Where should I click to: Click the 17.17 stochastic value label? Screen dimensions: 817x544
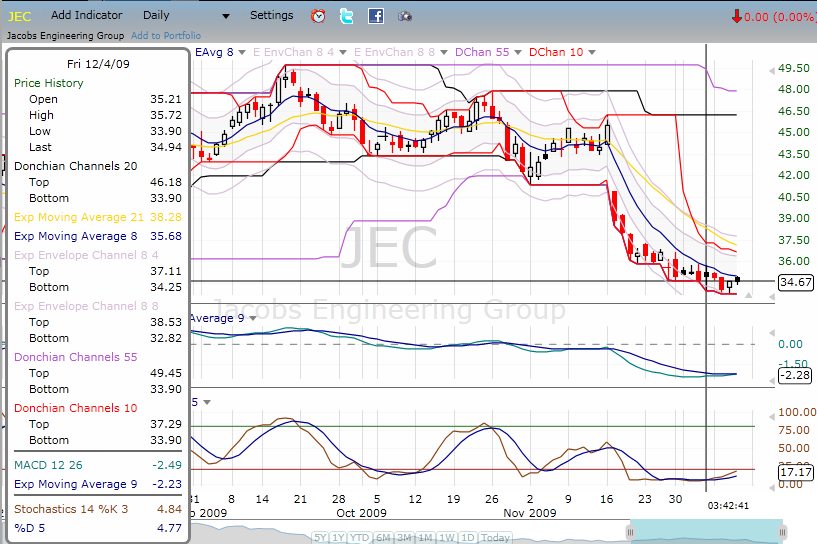[x=795, y=472]
